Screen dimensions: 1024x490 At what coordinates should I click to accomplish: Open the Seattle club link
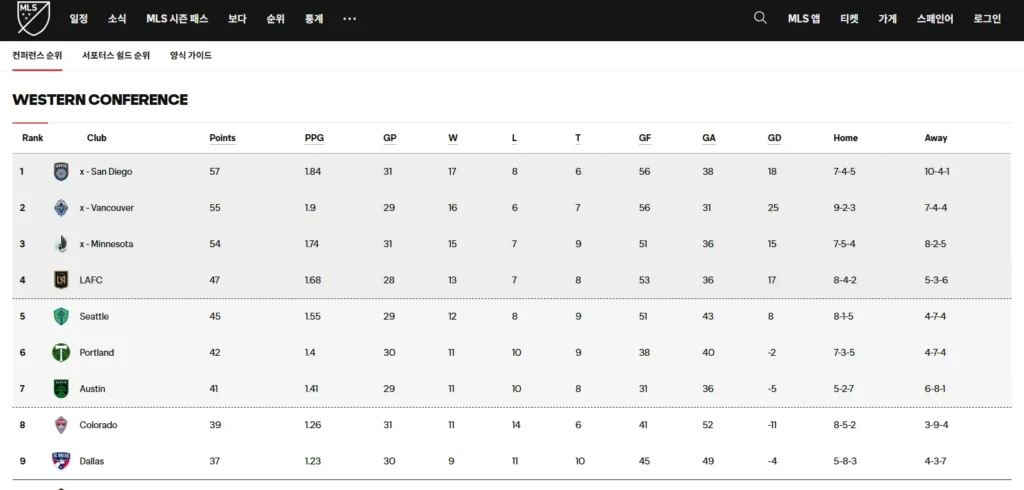(x=94, y=316)
